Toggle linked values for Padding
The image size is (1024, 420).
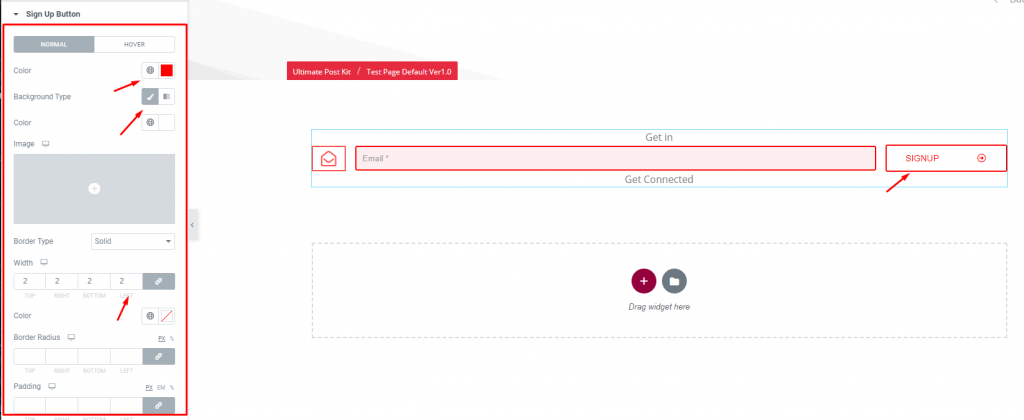[159, 406]
